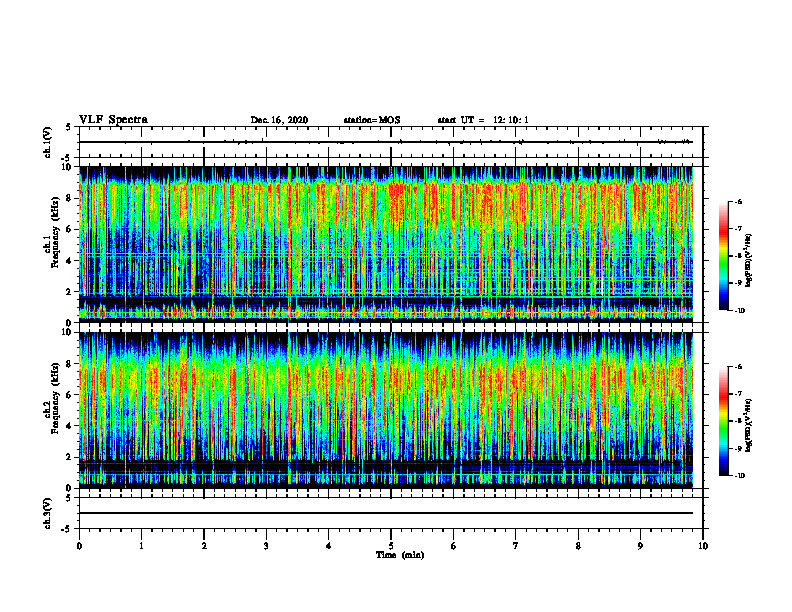The image size is (792, 612).
Task: Click the ch.1 frequency tick label "4"
Action: pyautogui.click(x=70, y=261)
